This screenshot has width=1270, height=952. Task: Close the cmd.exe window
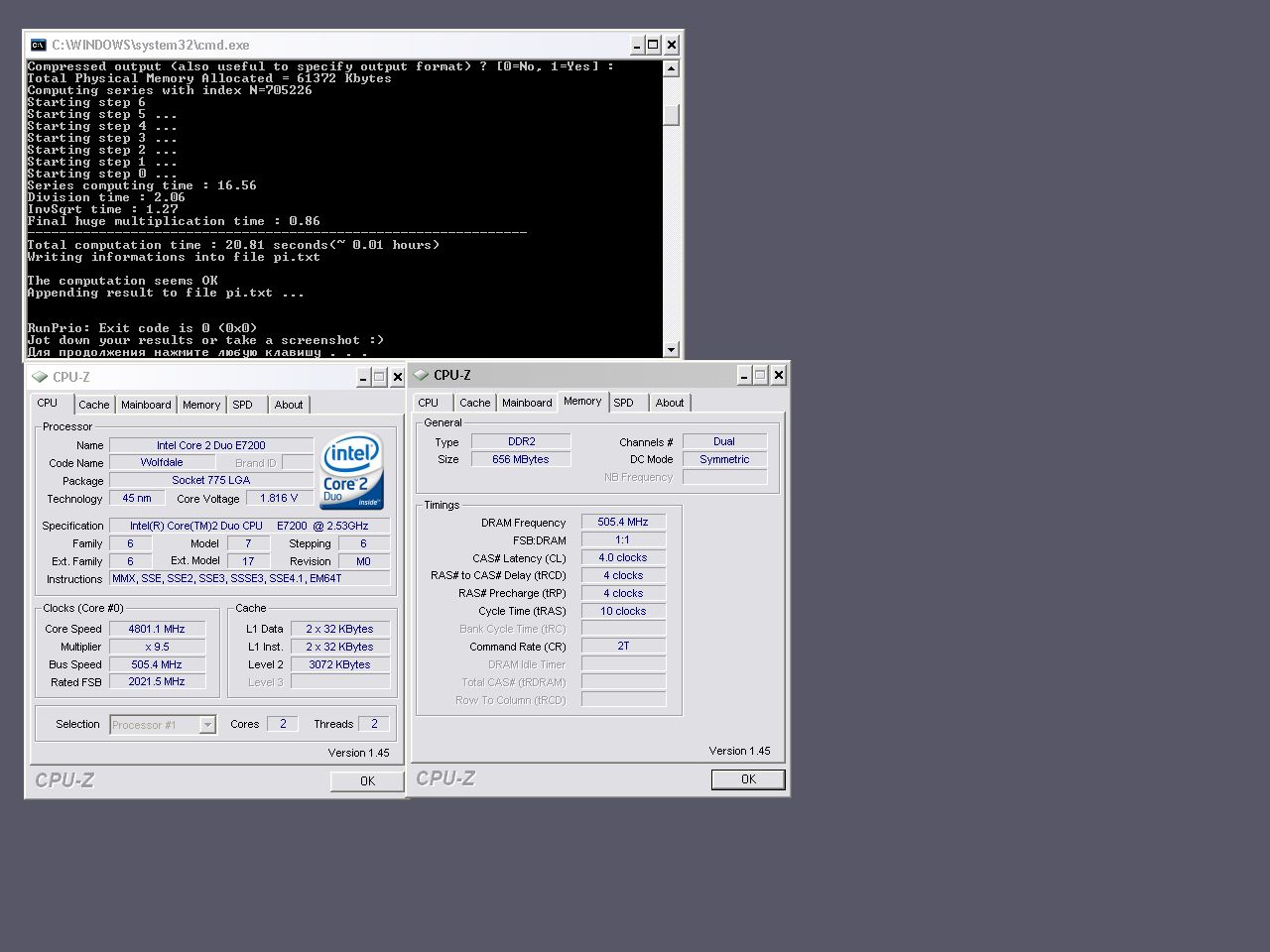[672, 45]
